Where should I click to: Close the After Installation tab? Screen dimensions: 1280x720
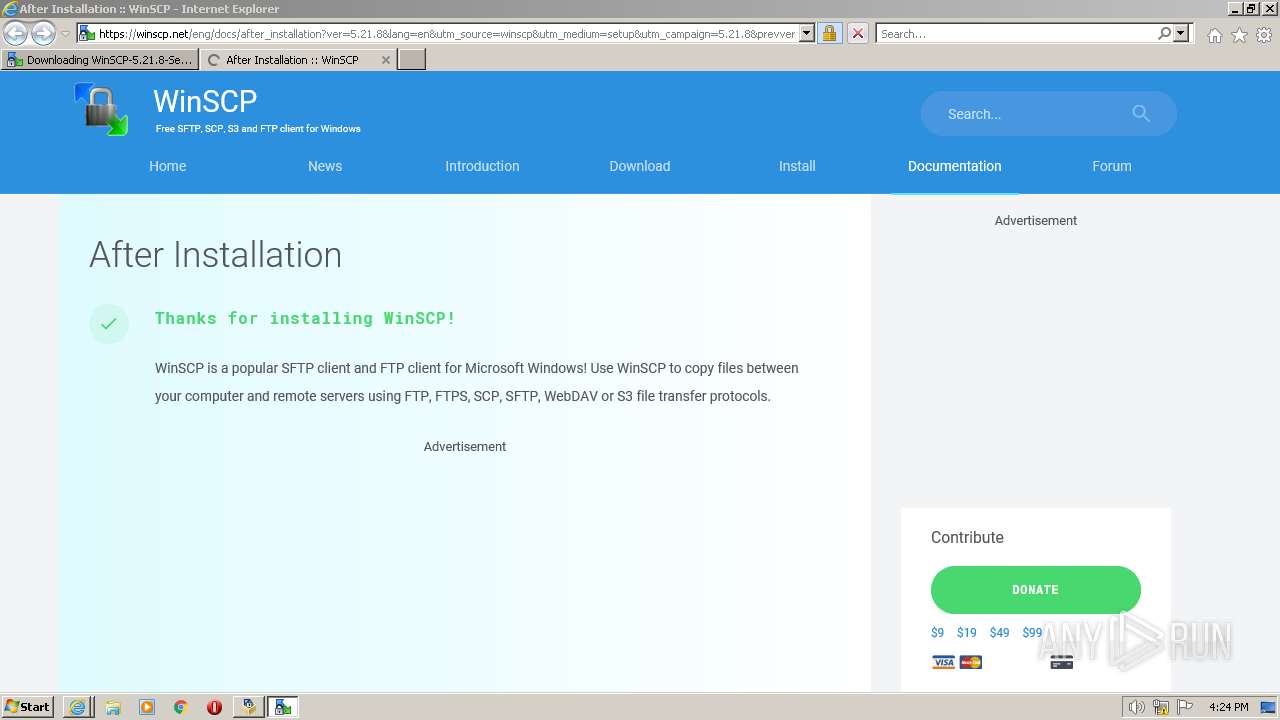[x=386, y=60]
